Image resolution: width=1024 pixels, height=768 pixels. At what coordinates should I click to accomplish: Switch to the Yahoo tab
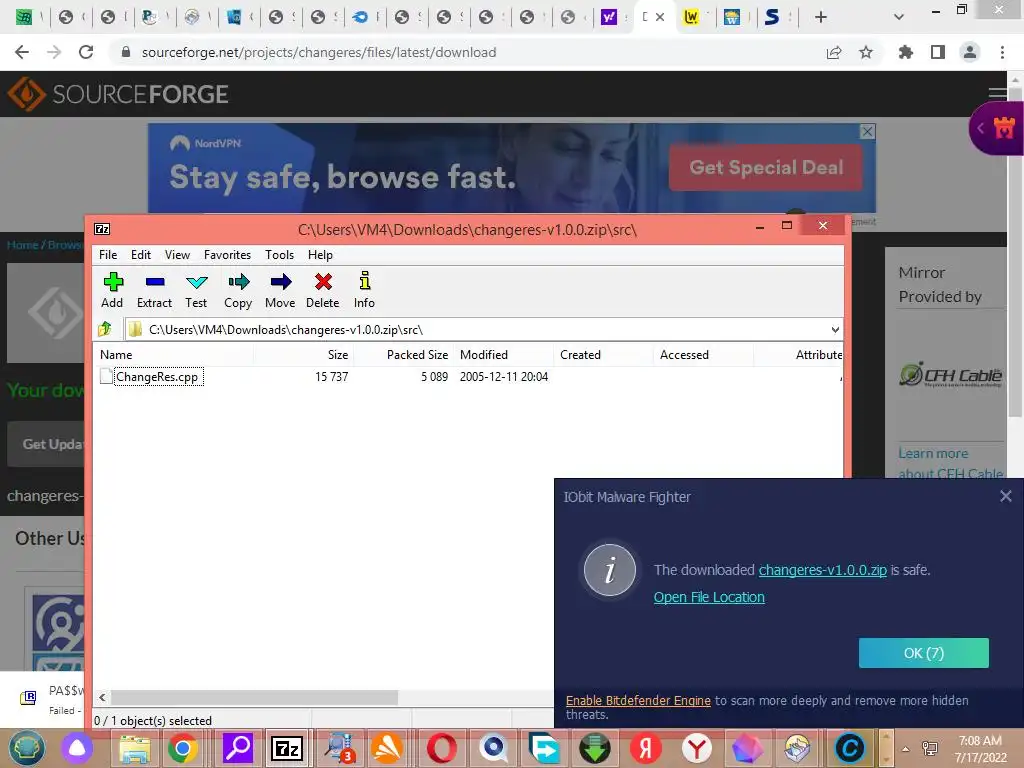tap(609, 18)
